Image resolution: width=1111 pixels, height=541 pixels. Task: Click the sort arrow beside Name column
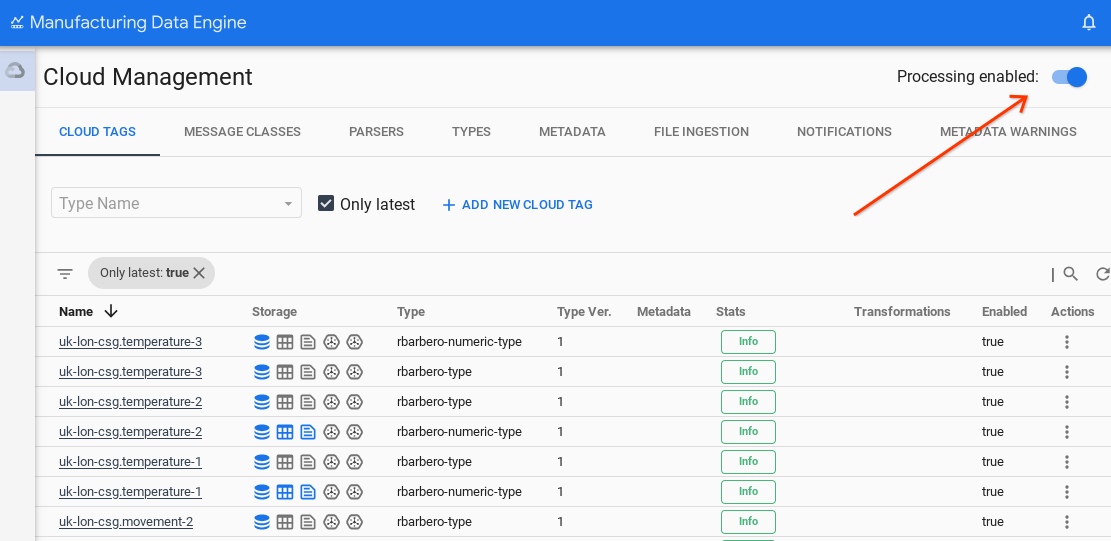tap(111, 311)
